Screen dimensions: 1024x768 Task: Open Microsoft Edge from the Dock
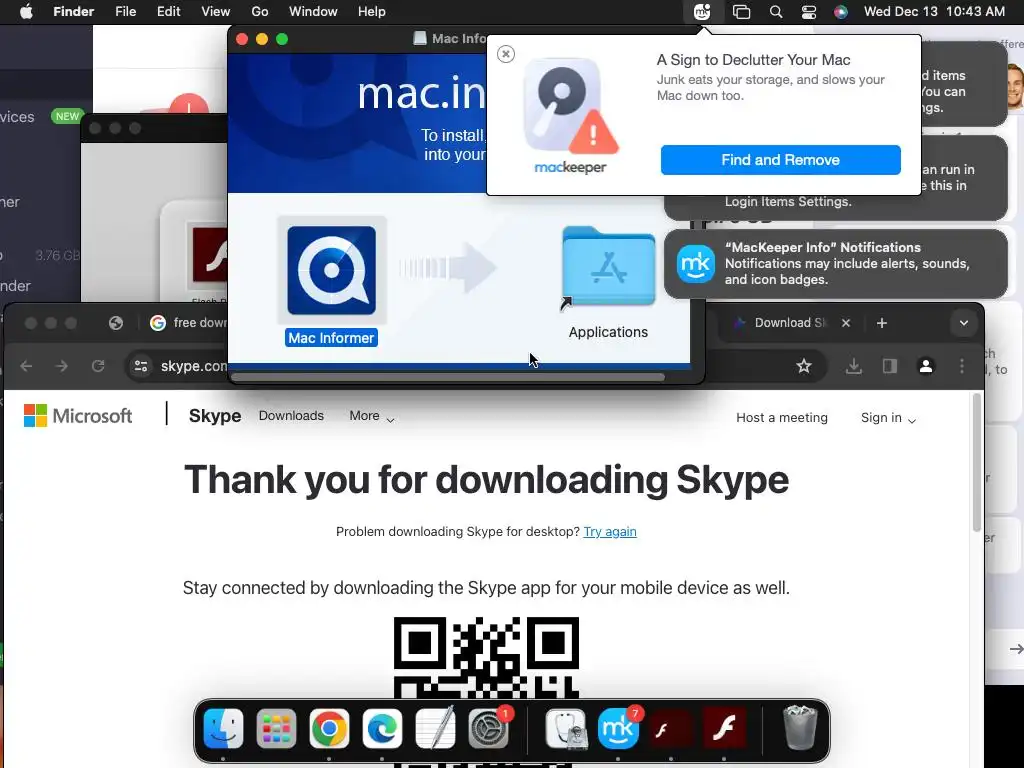[382, 728]
